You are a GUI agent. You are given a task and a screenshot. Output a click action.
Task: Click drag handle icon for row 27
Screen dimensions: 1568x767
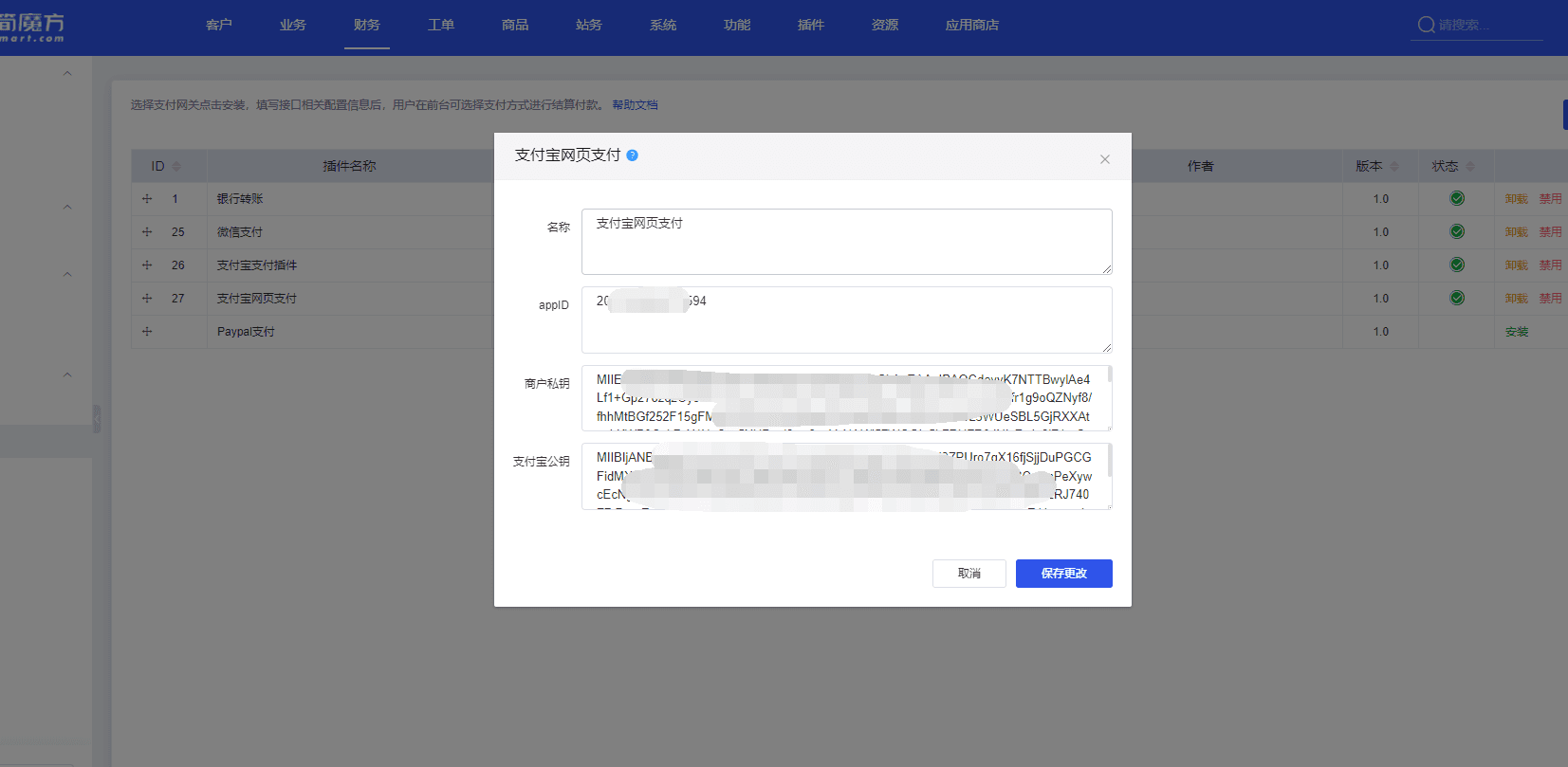tap(147, 299)
